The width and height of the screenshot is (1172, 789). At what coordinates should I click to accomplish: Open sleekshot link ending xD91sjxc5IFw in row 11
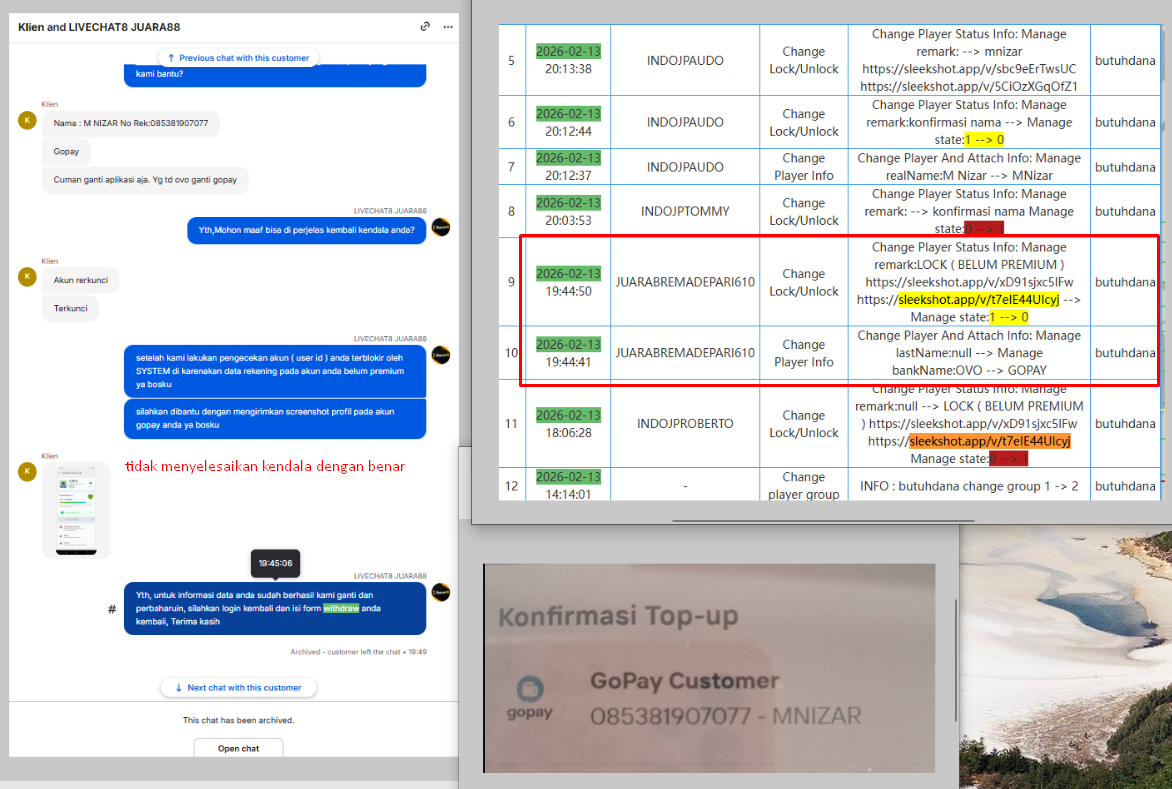click(x=972, y=424)
